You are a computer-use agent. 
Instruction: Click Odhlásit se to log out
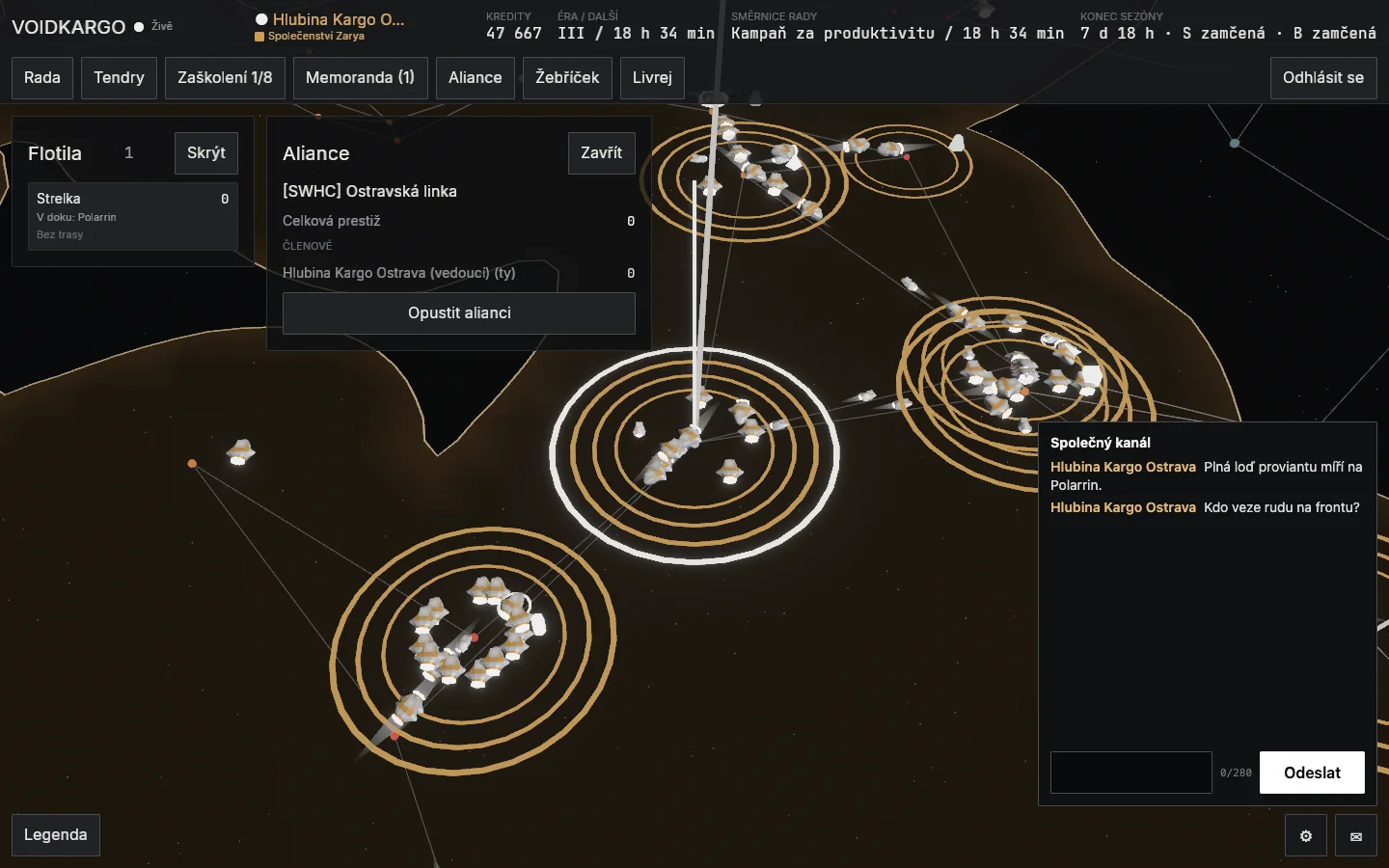tap(1323, 78)
